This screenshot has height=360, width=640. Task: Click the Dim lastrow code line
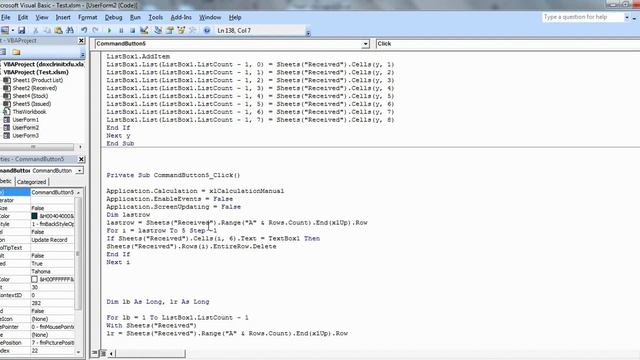pos(128,215)
